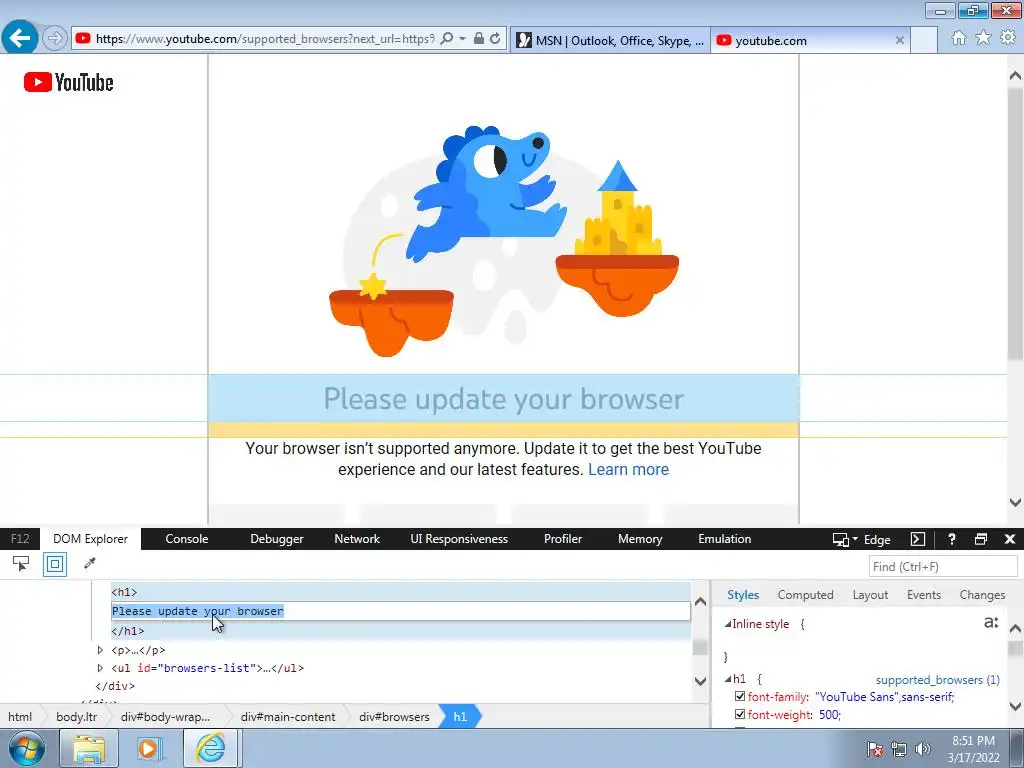Open the Changes pane tab
Viewport: 1024px width, 768px height.
(982, 595)
